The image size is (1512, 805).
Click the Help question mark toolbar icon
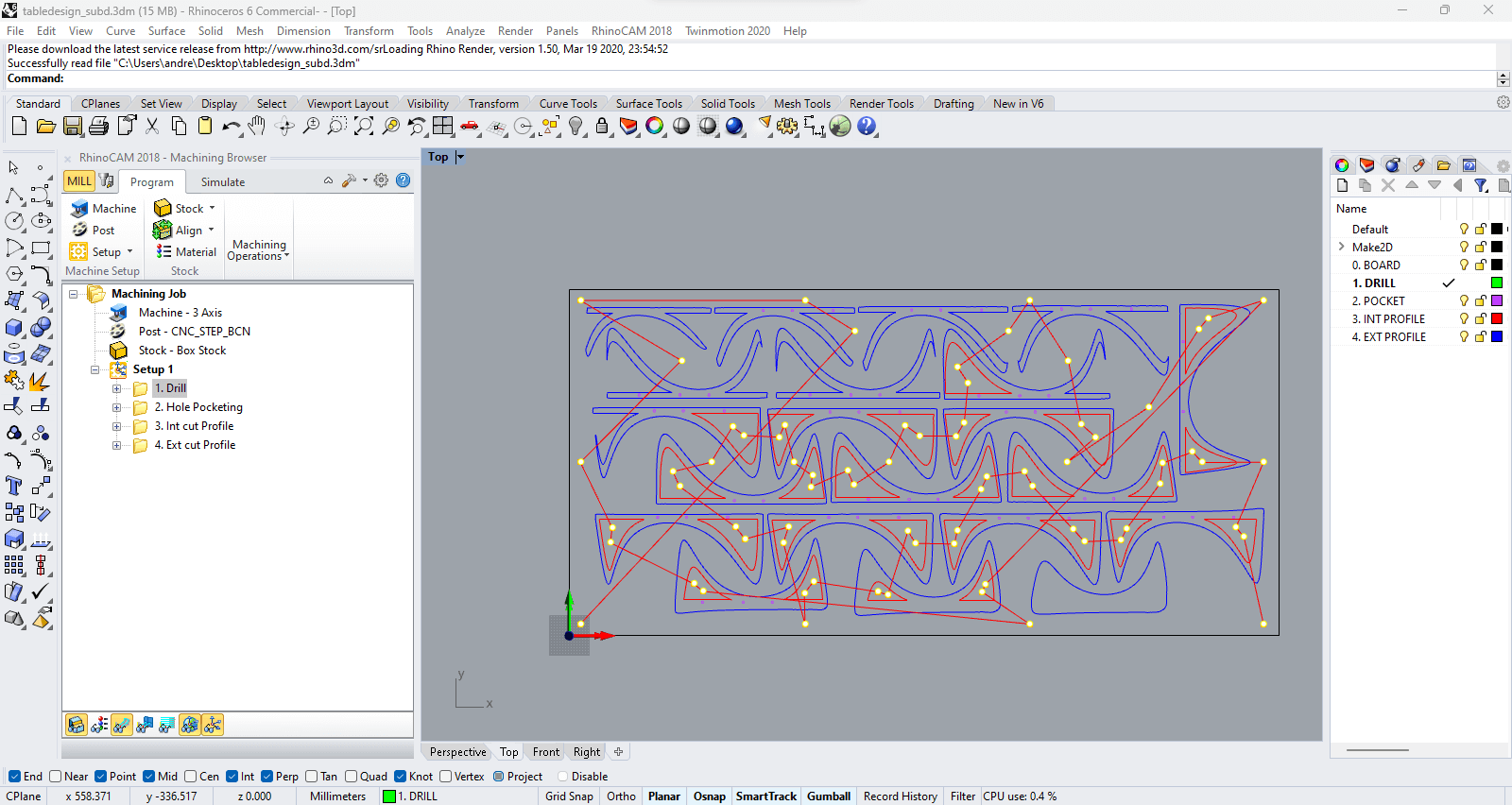tap(867, 126)
